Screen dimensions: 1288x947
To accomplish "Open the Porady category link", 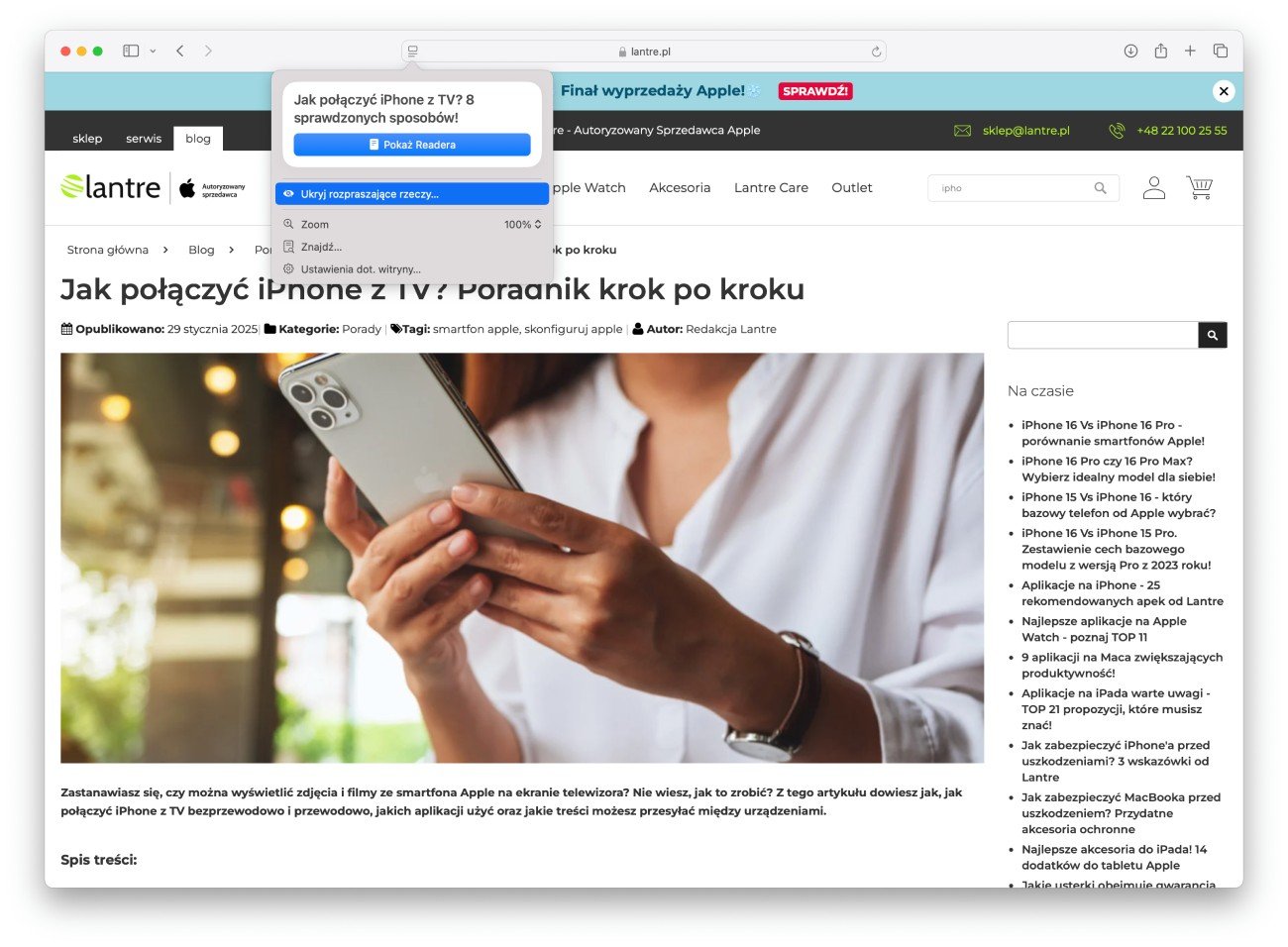I will (x=362, y=329).
